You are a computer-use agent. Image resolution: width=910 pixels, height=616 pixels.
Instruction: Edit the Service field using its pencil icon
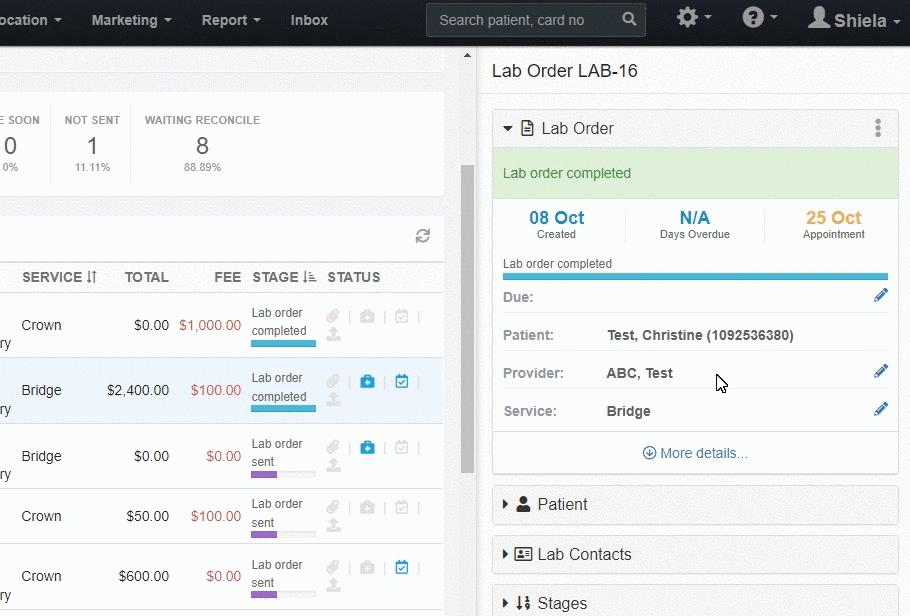[x=881, y=408]
